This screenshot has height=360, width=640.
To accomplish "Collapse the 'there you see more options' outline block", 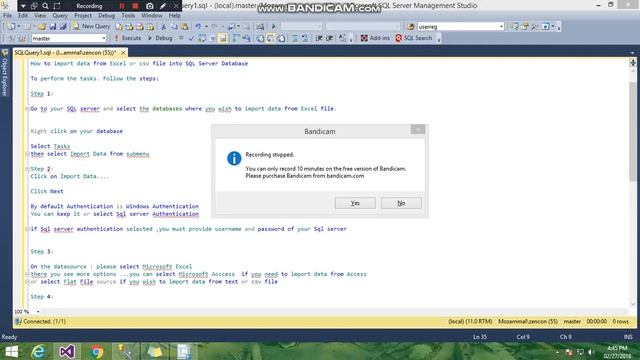I will [x=27, y=274].
